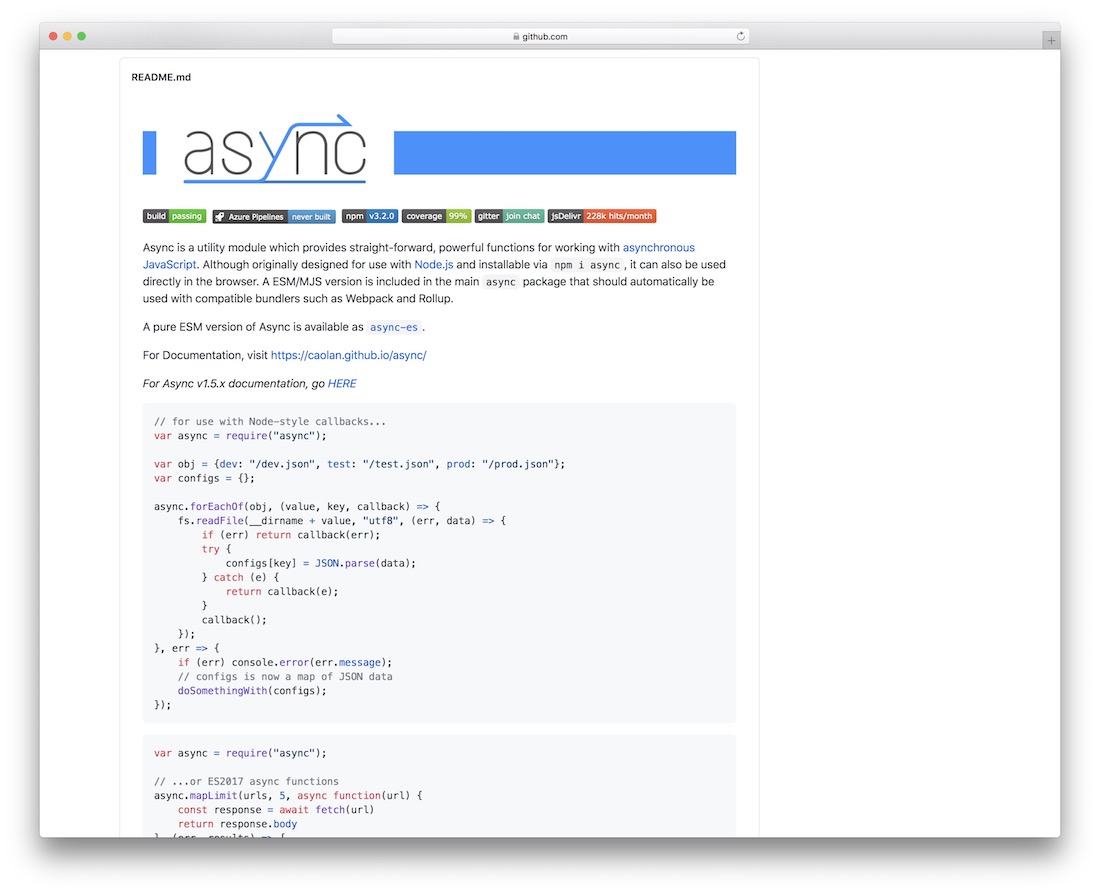Click the green fullscreen window button
Image resolution: width=1100 pixels, height=894 pixels.
pyautogui.click(x=81, y=36)
